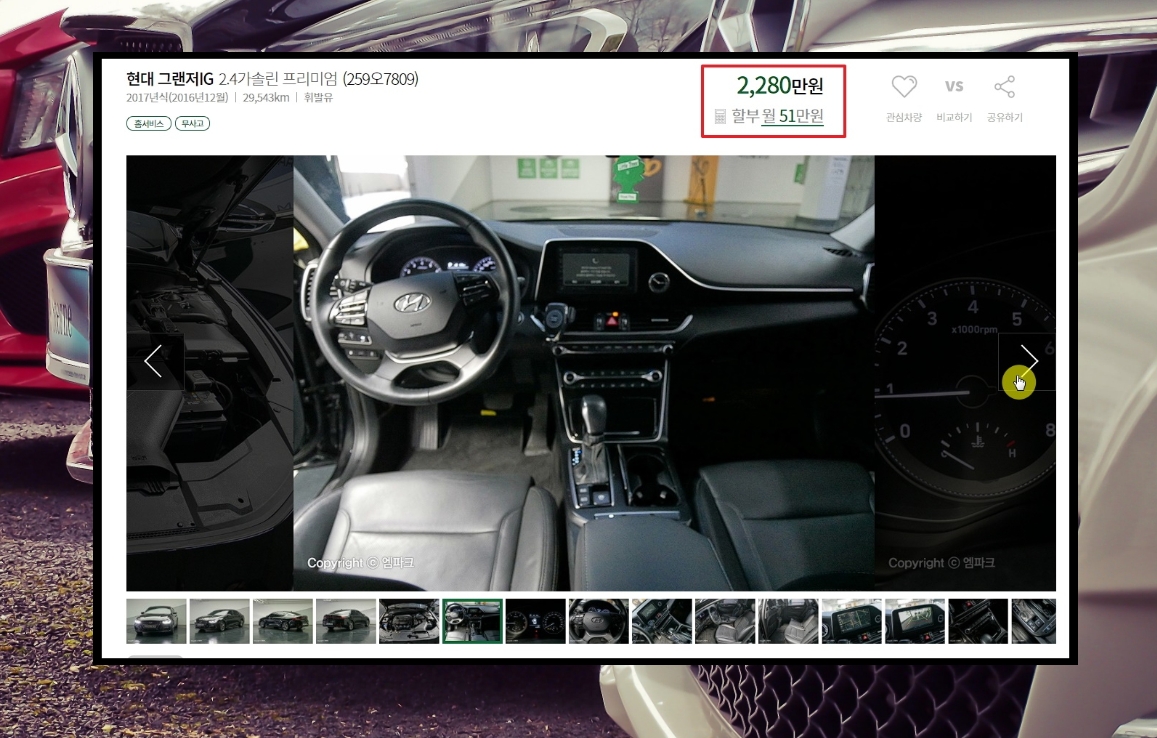Click the share icon above 공유하기
Viewport: 1157px width, 738px height.
click(1004, 86)
